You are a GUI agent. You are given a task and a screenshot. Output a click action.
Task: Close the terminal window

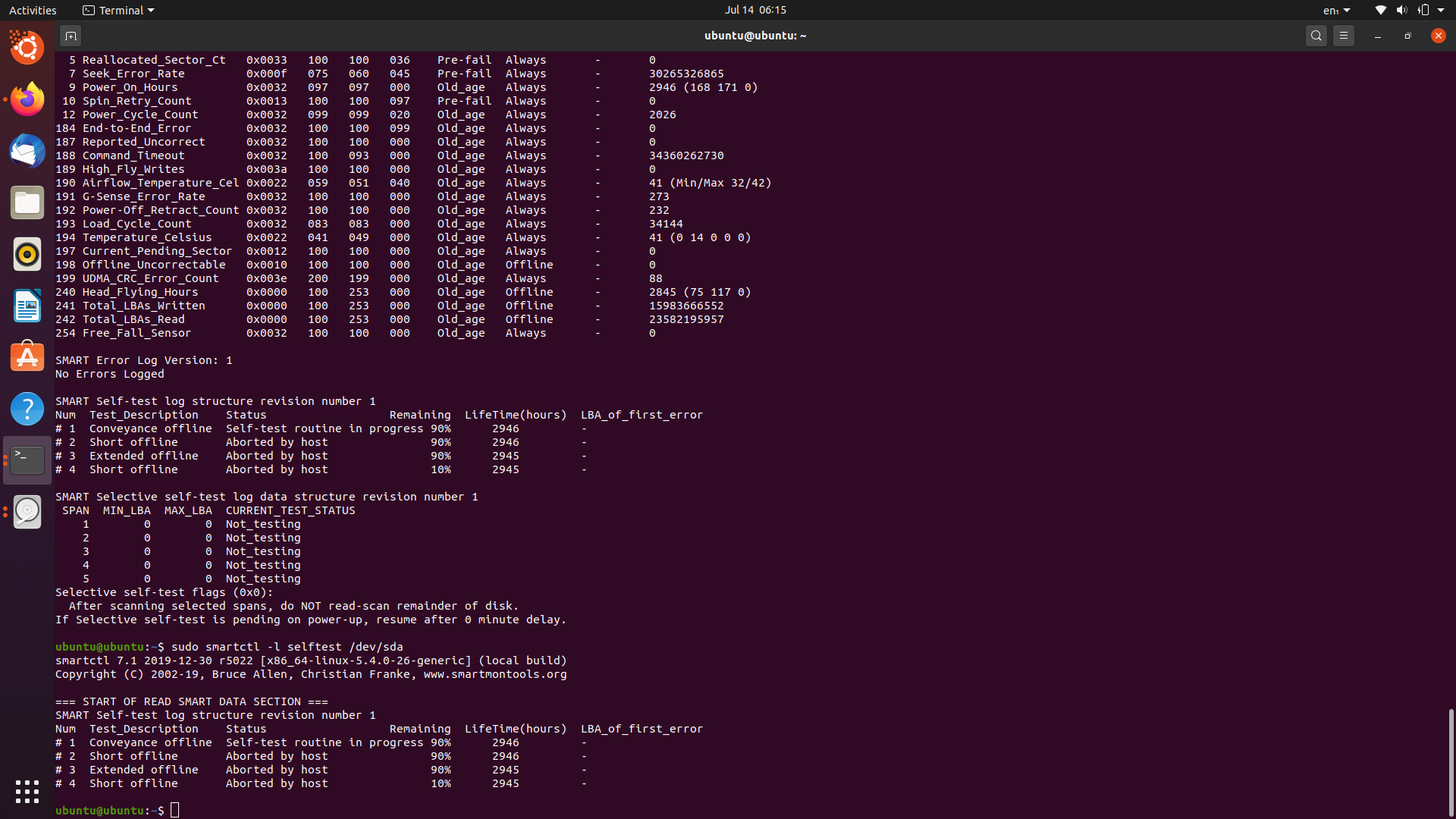coord(1439,36)
